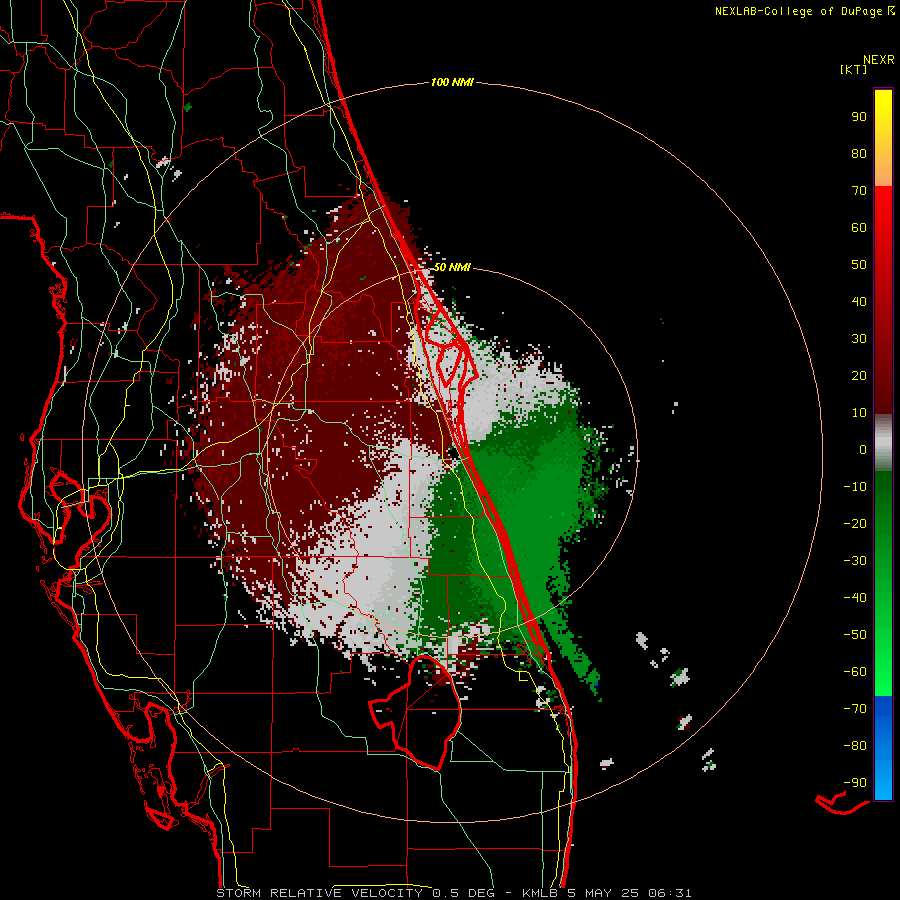Click the STORM RELATIVE VELOCITY caption text
Viewport: 900px width, 900px height.
click(x=319, y=893)
